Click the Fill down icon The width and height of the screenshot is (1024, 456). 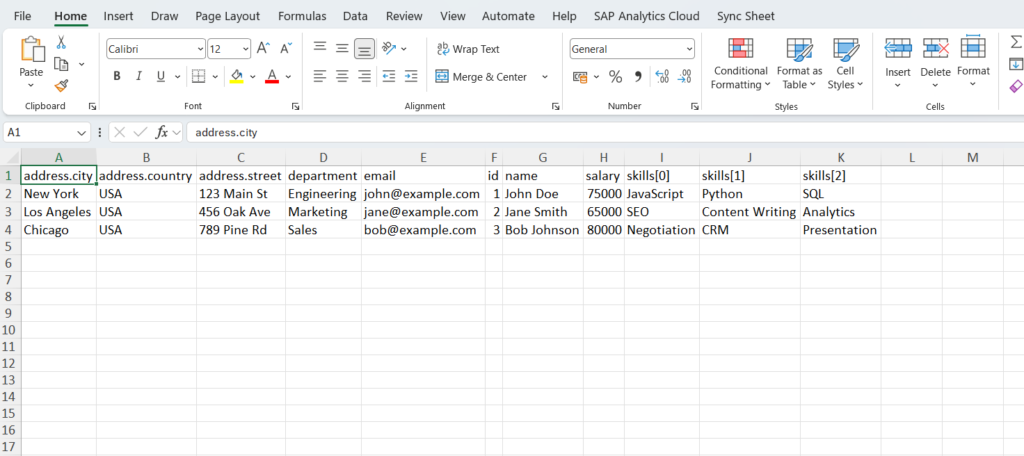[1016, 64]
